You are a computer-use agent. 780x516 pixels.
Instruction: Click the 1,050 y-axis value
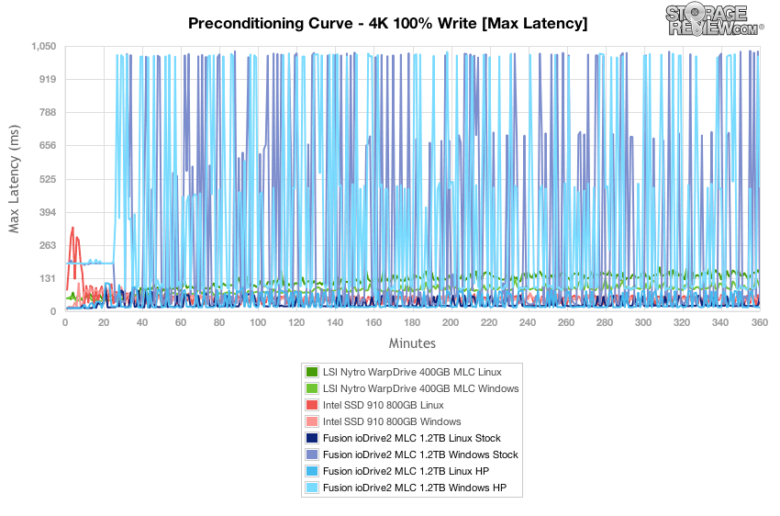pos(44,46)
